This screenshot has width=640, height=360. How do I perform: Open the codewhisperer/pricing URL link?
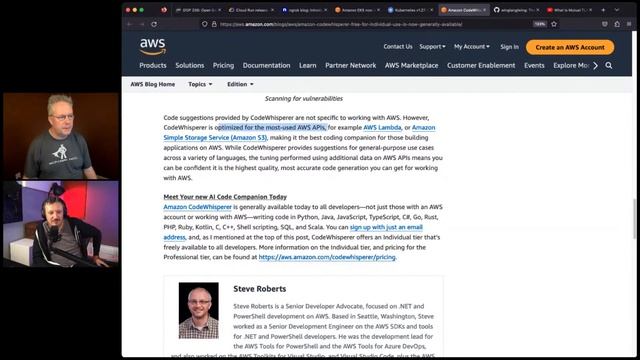pyautogui.click(x=327, y=257)
